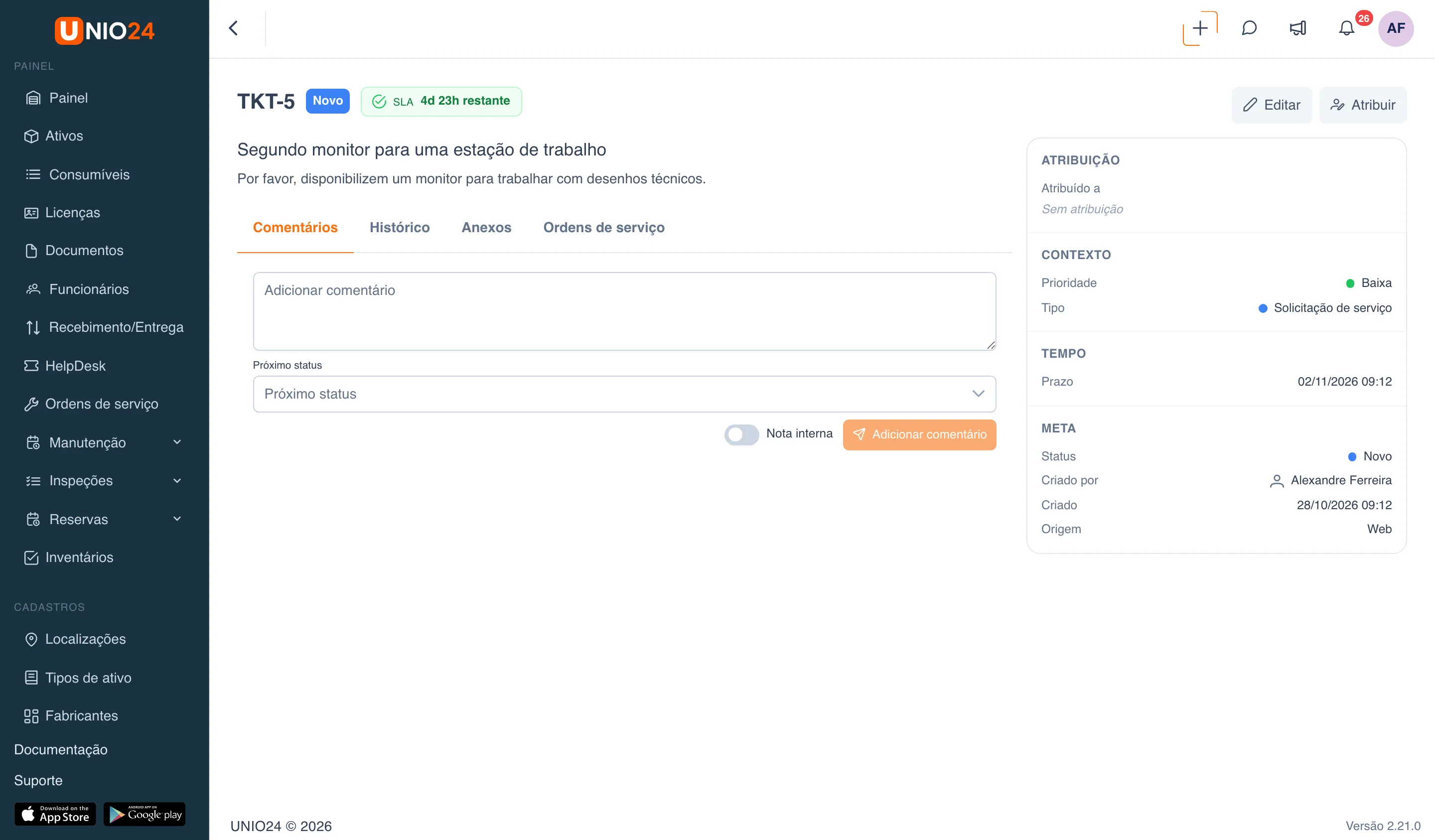Select the Comentários tab
The height and width of the screenshot is (840, 1435).
295,228
